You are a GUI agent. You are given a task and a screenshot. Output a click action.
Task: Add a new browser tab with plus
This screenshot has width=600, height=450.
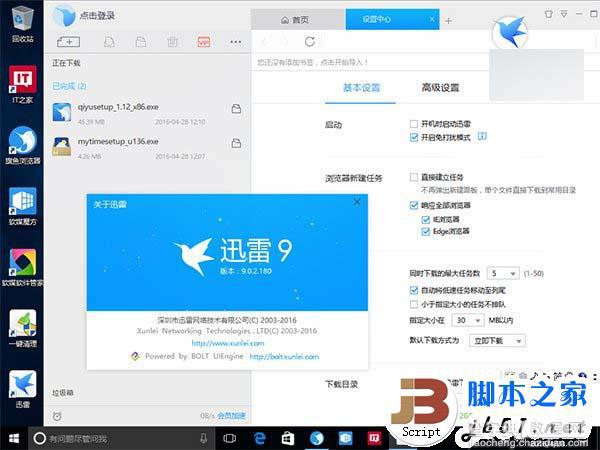[x=448, y=20]
